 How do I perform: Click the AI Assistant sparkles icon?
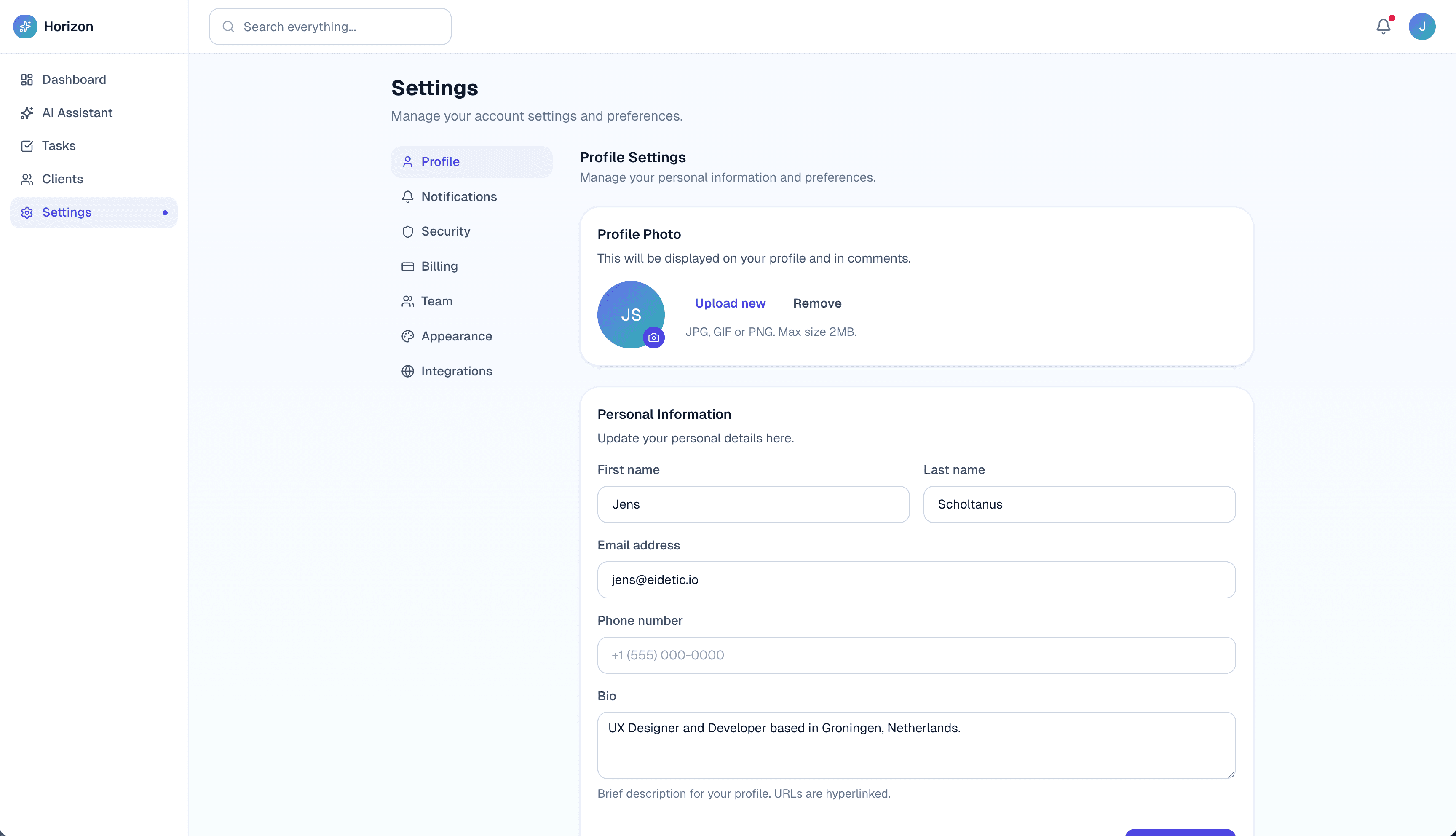click(27, 113)
